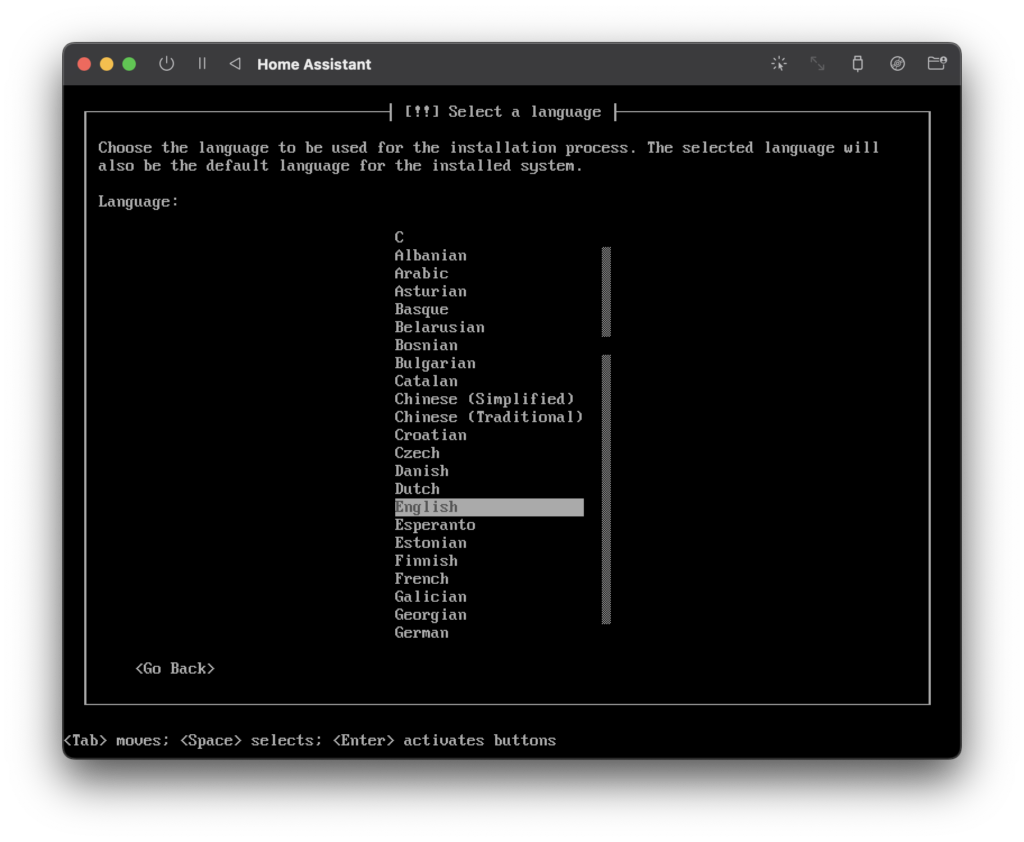This screenshot has height=842, width=1024.
Task: Open the USB devices icon
Action: (x=857, y=63)
